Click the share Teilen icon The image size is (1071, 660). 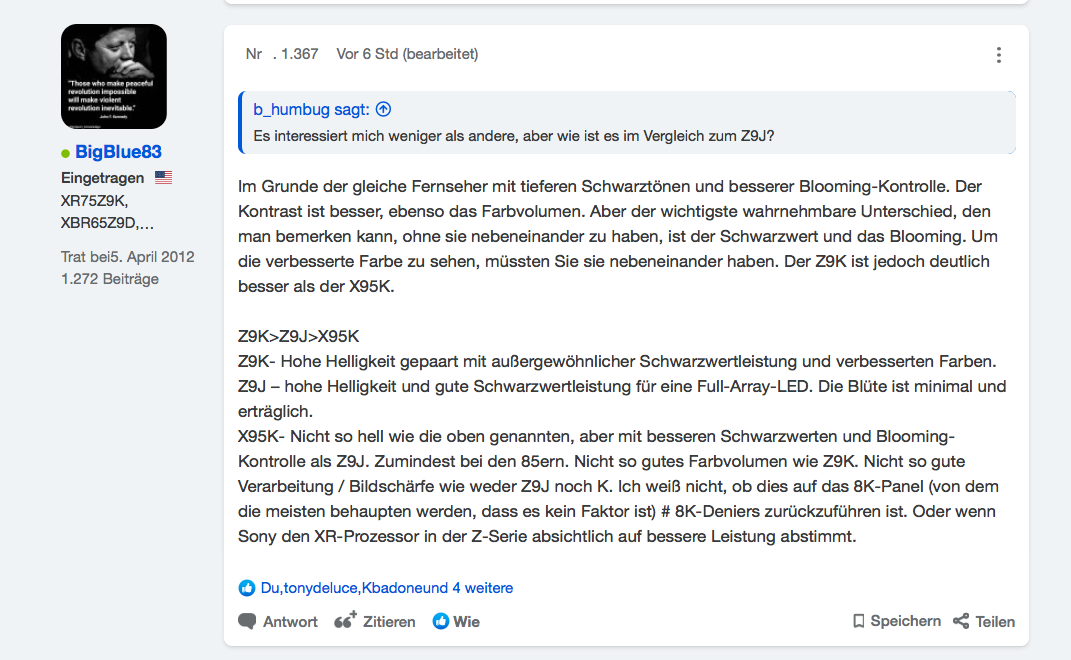(x=961, y=621)
